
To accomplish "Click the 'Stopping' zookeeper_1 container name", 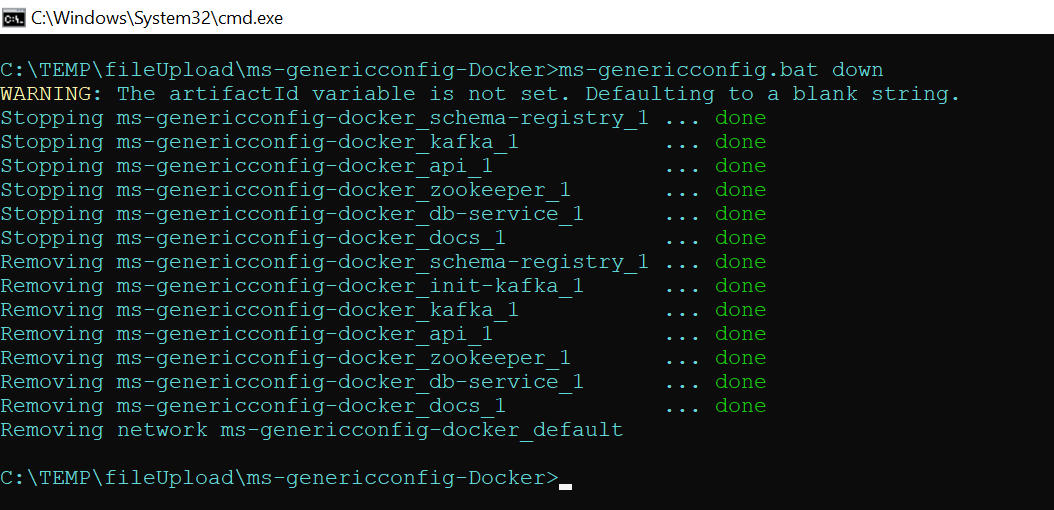I will coord(343,190).
